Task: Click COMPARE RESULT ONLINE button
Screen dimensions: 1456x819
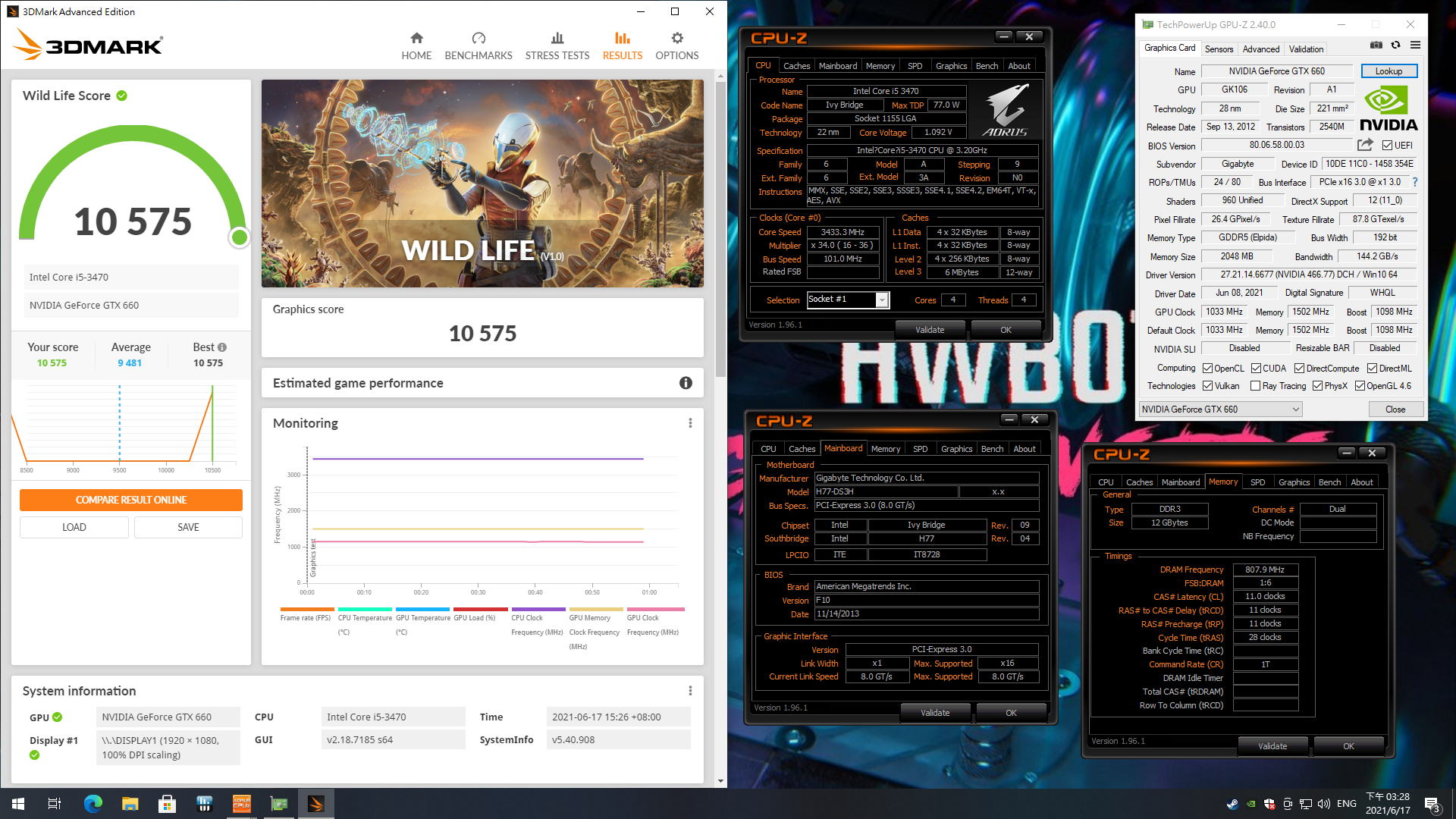Action: point(131,500)
